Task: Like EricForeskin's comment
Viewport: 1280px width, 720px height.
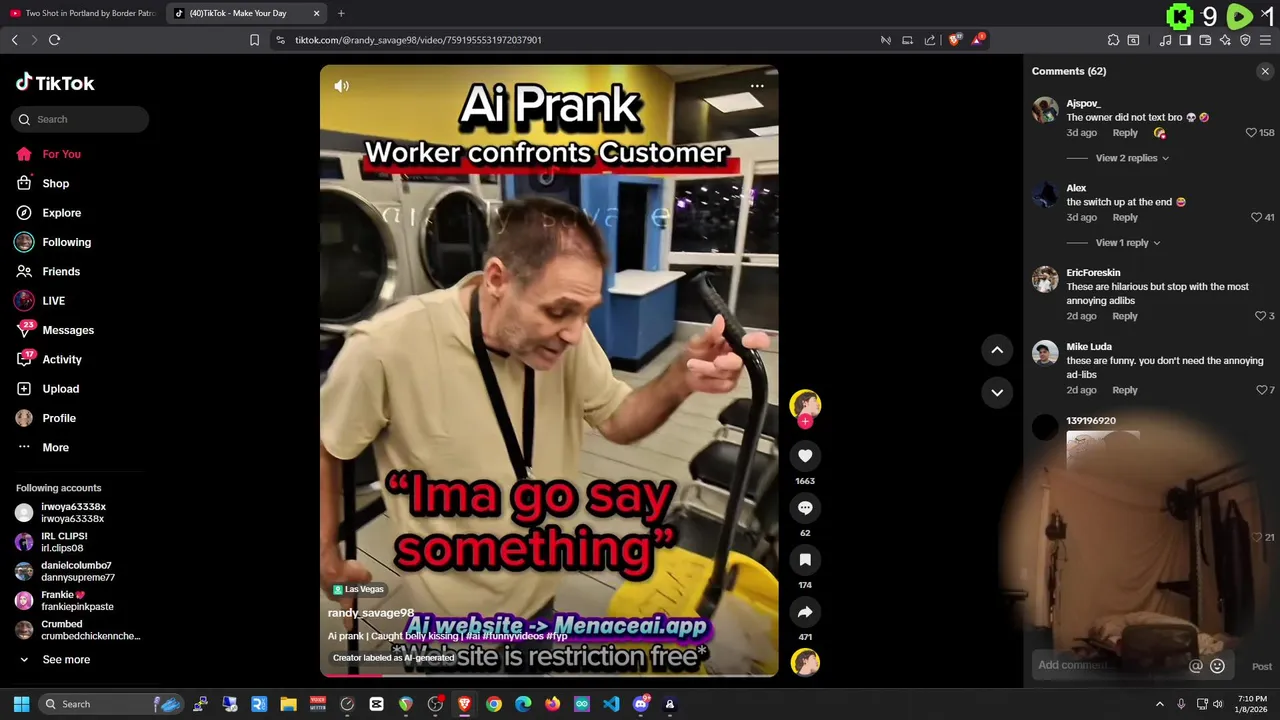Action: 1260,316
